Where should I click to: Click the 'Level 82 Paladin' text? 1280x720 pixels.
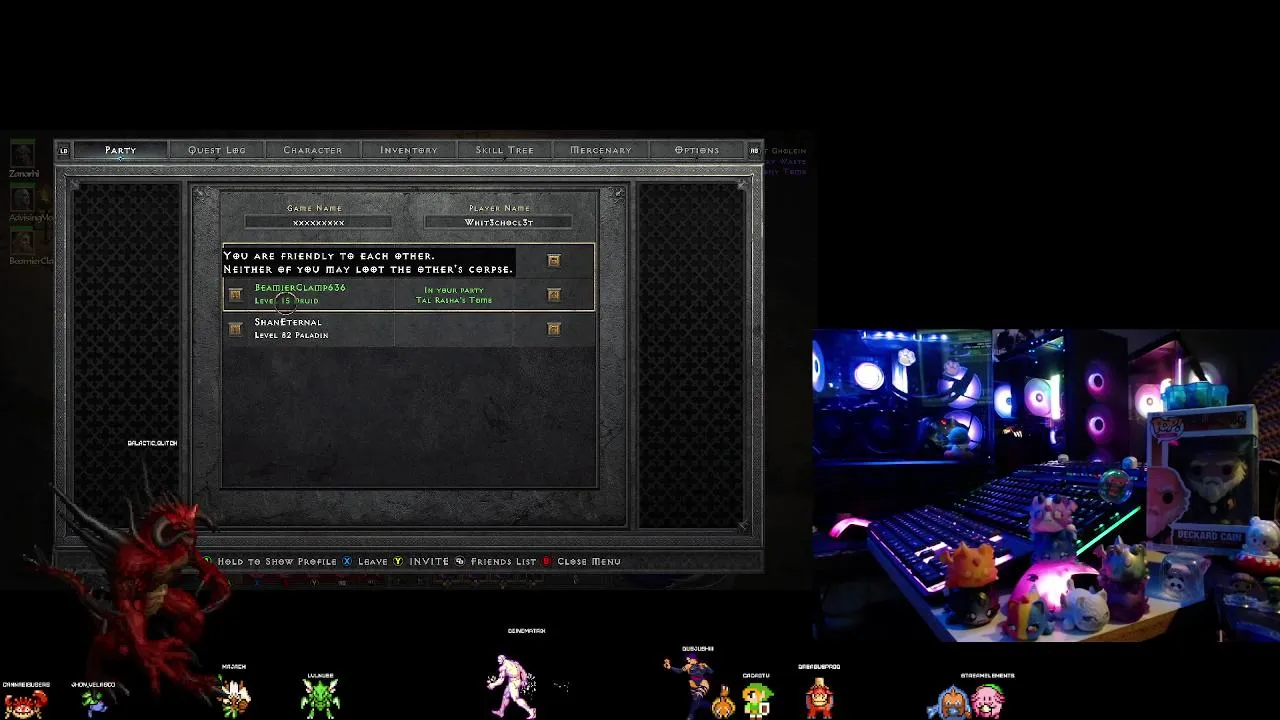point(291,335)
